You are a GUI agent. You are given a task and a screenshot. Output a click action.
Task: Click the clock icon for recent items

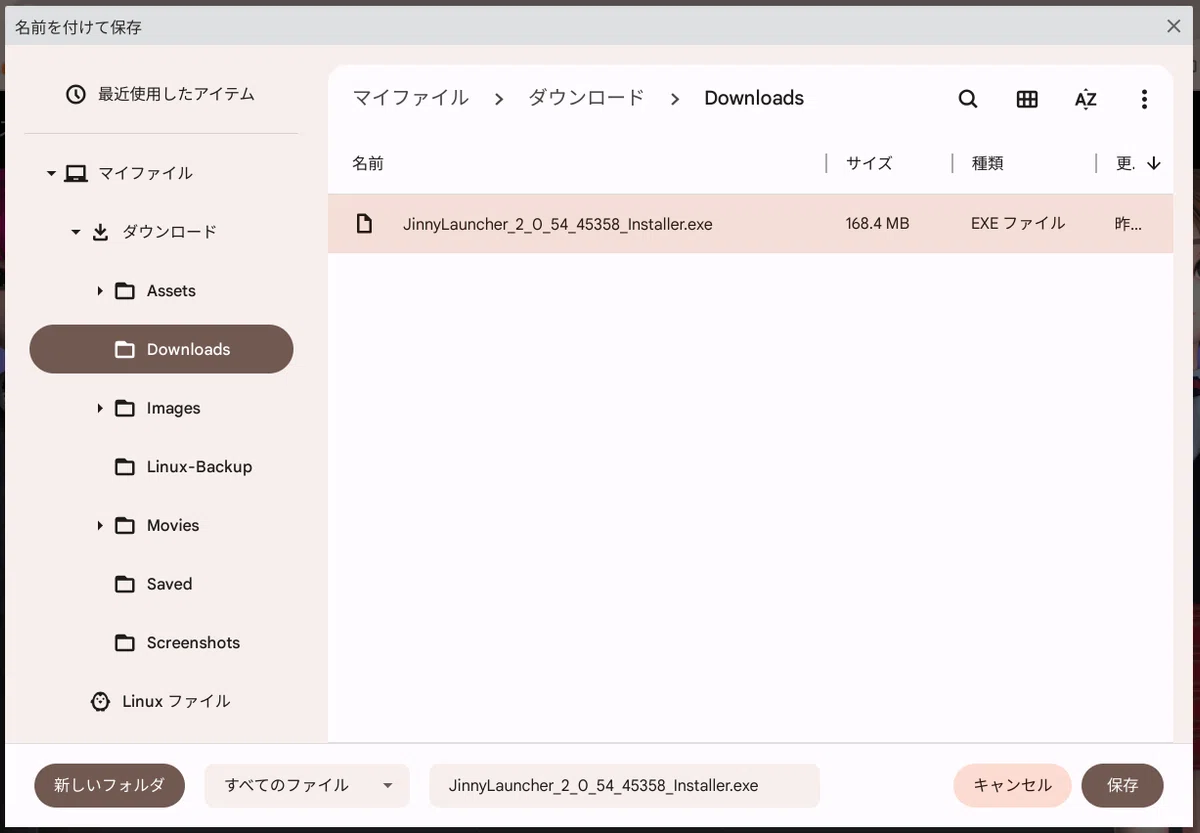pyautogui.click(x=76, y=94)
